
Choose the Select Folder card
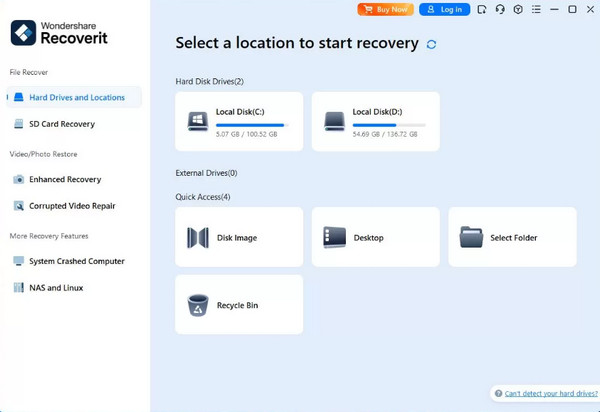[x=512, y=237]
